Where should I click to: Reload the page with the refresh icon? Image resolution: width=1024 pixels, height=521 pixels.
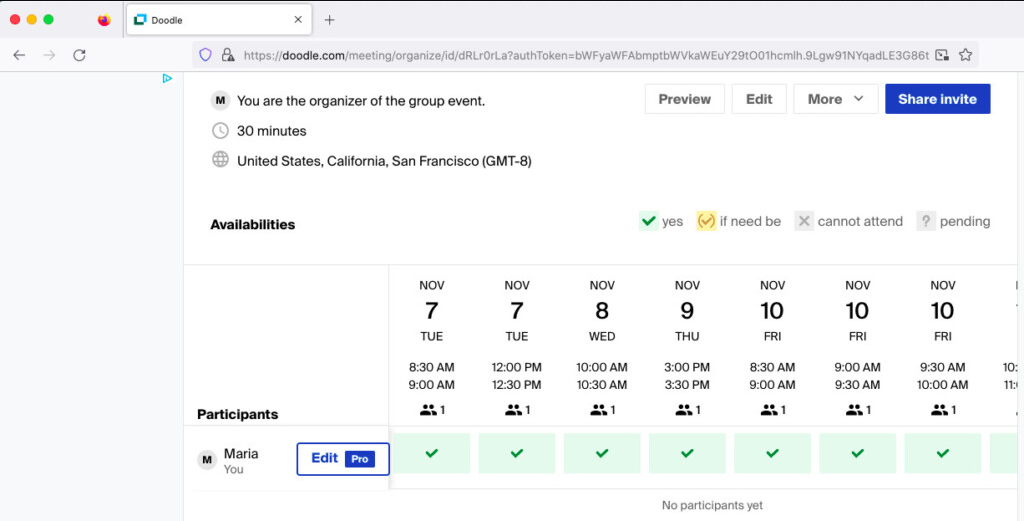pyautogui.click(x=79, y=55)
